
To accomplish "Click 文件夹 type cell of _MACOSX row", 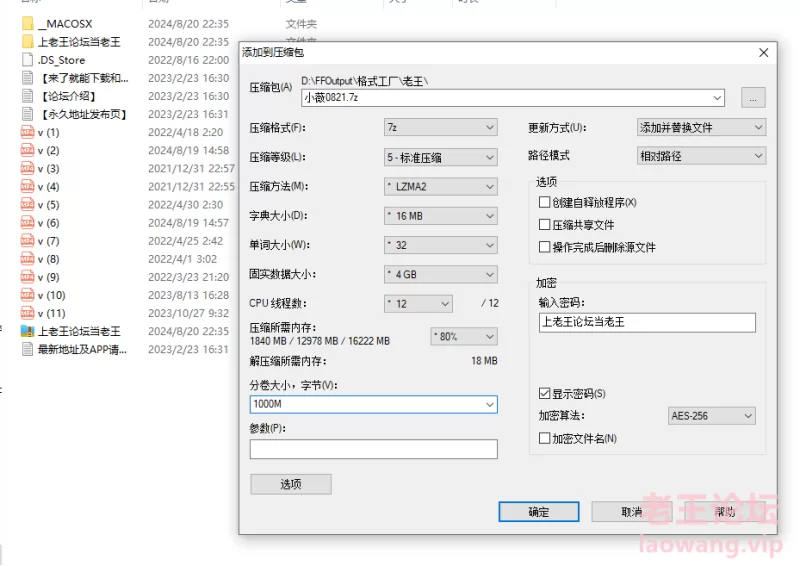I will pyautogui.click(x=301, y=24).
